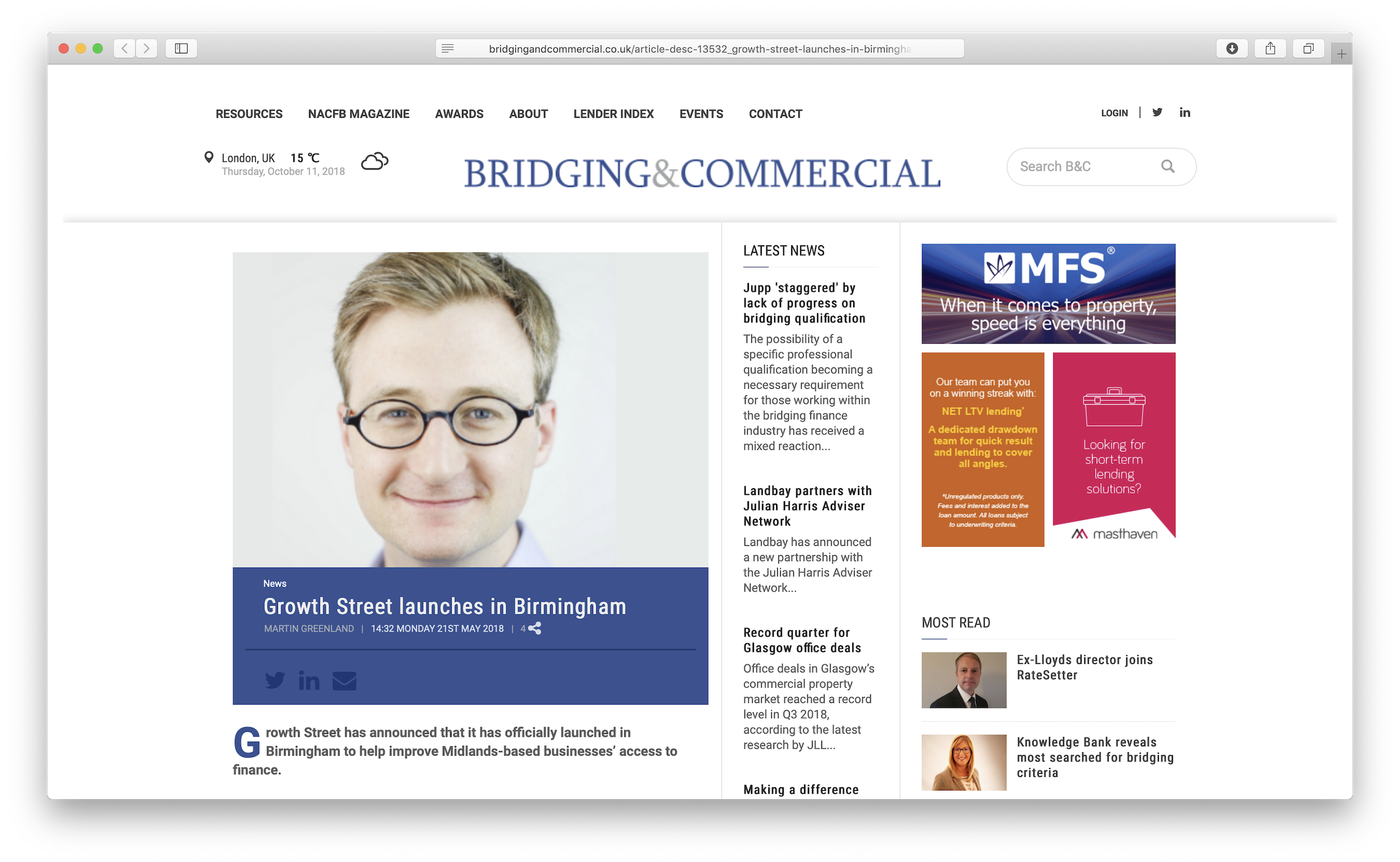Open the MFS banner advertisement

1048,293
